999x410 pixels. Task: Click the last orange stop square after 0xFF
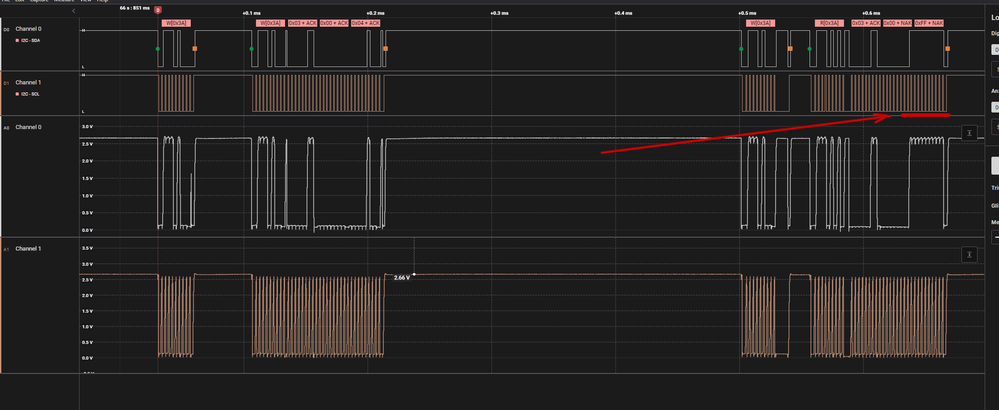coord(947,48)
